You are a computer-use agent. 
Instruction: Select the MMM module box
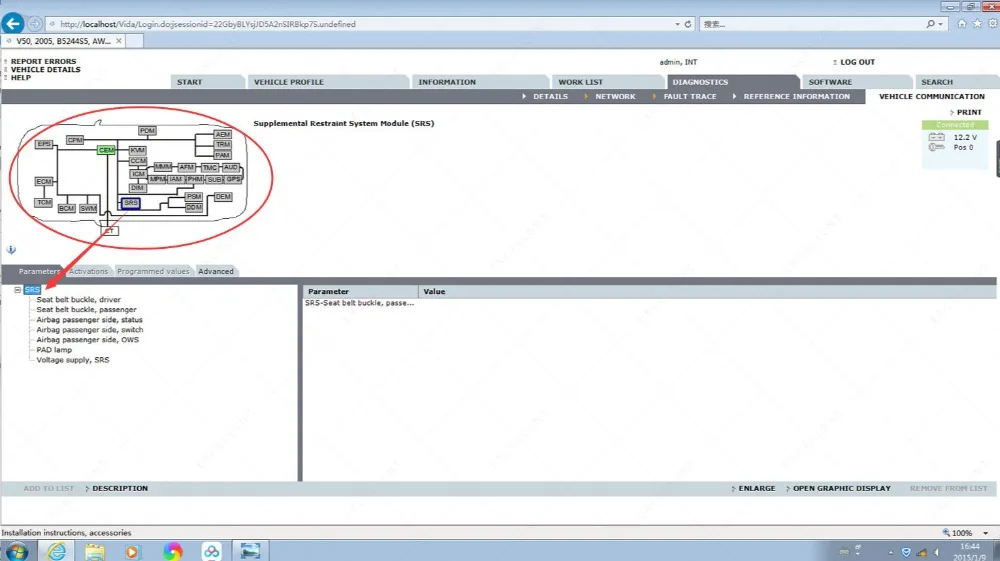pos(163,167)
